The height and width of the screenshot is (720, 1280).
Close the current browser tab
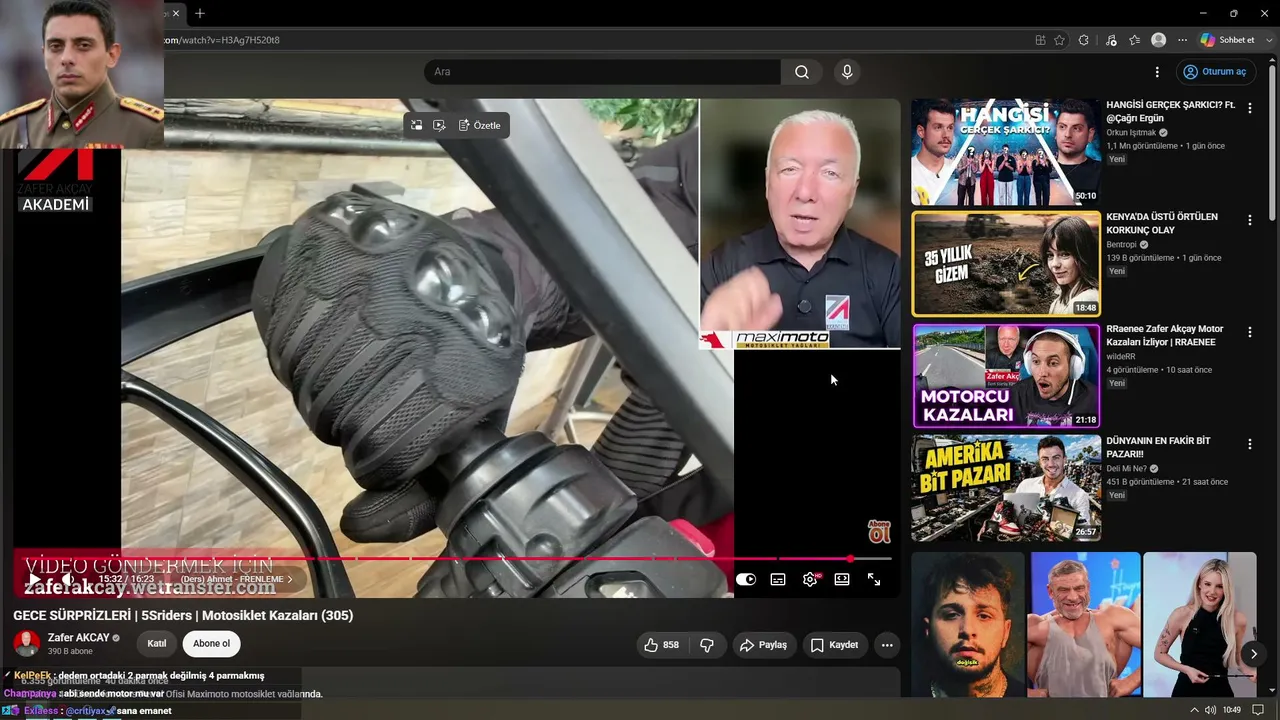pyautogui.click(x=176, y=13)
